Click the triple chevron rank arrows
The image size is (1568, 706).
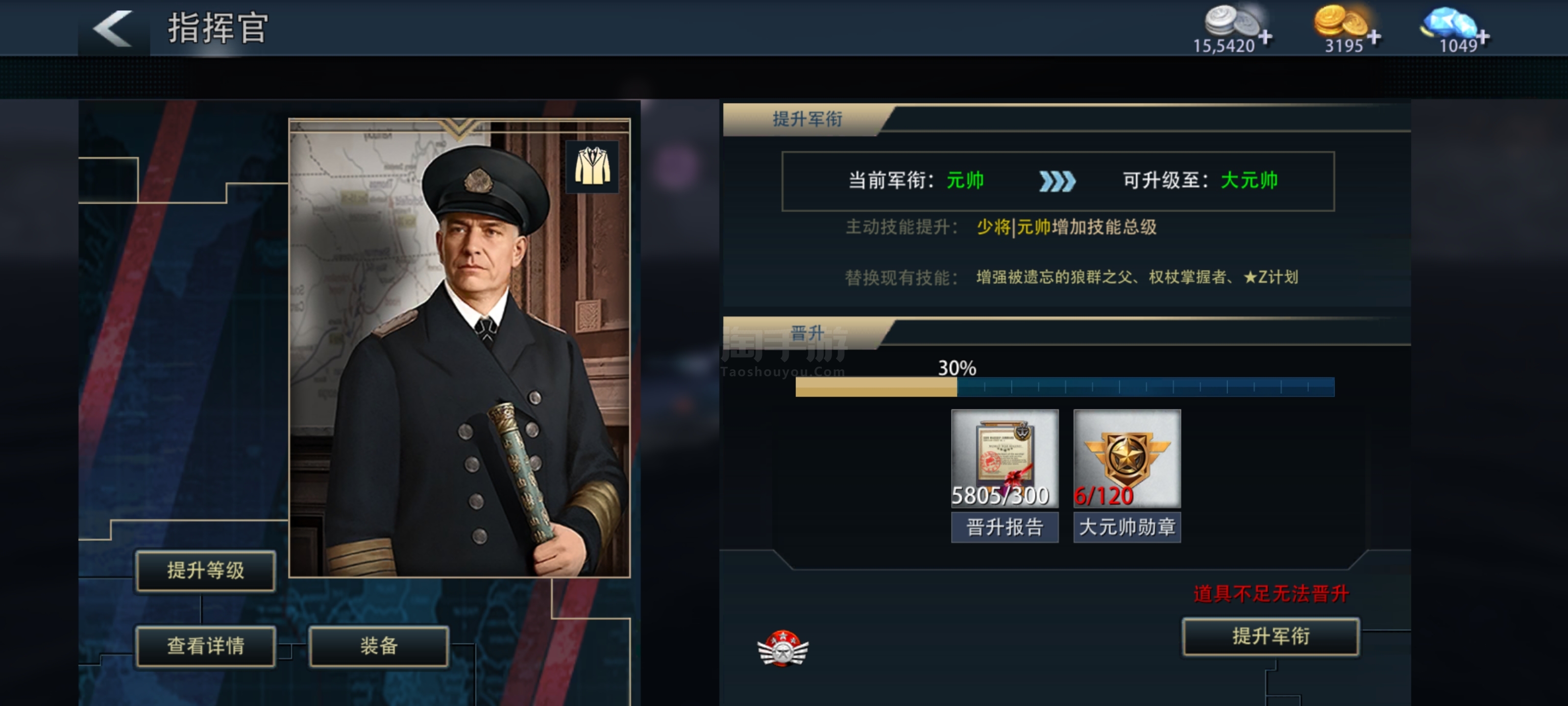click(1057, 181)
